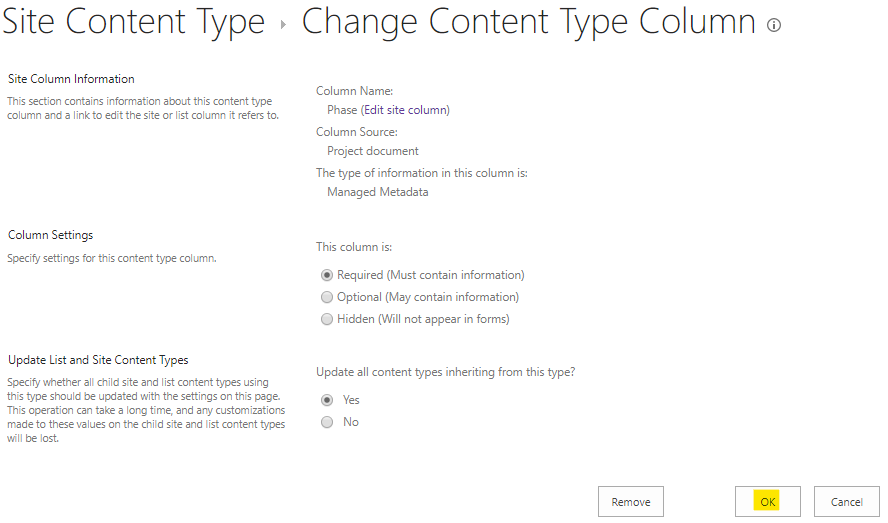Image resolution: width=888 pixels, height=523 pixels.
Task: Choose the Hidden radio button
Action: (x=327, y=320)
